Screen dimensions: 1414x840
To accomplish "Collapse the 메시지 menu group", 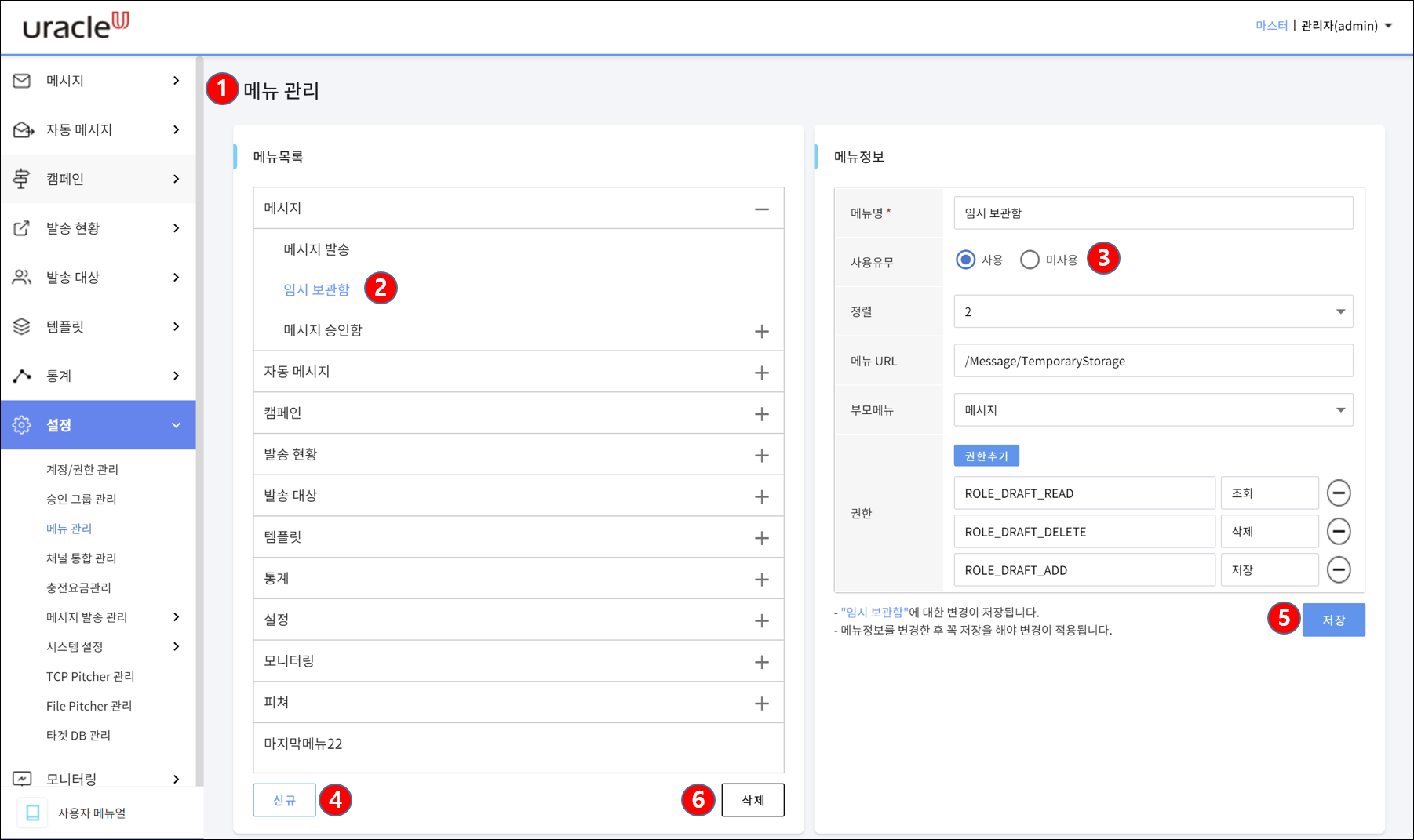I will (762, 209).
